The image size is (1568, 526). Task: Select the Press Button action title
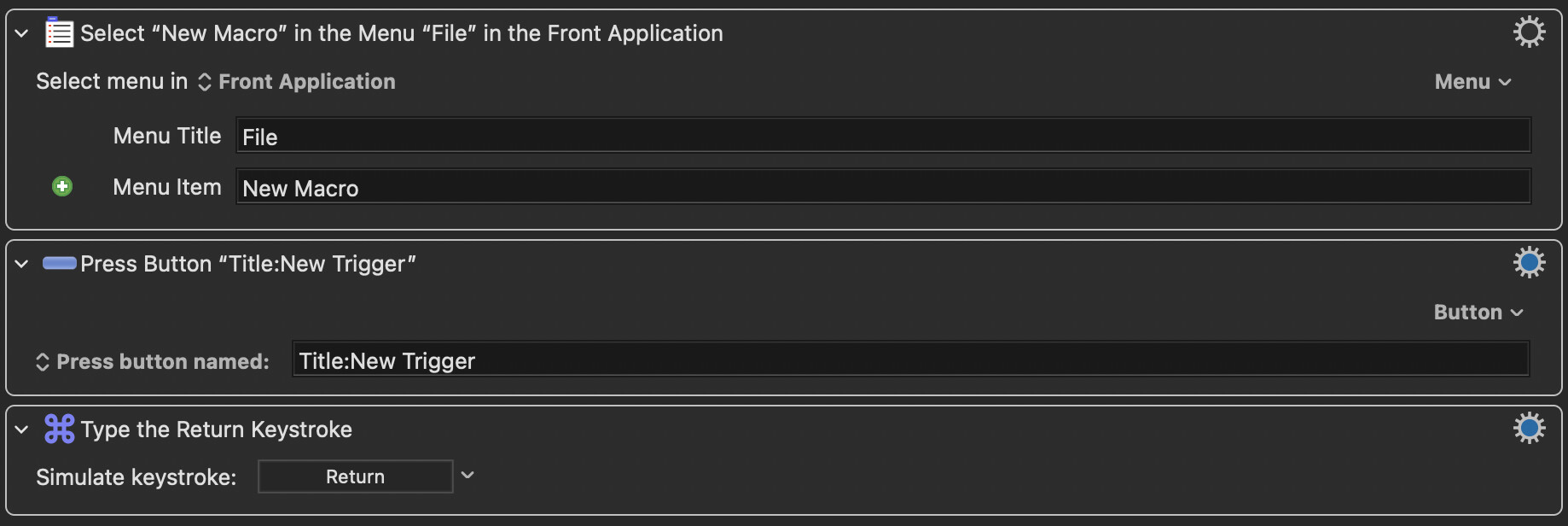tap(247, 264)
